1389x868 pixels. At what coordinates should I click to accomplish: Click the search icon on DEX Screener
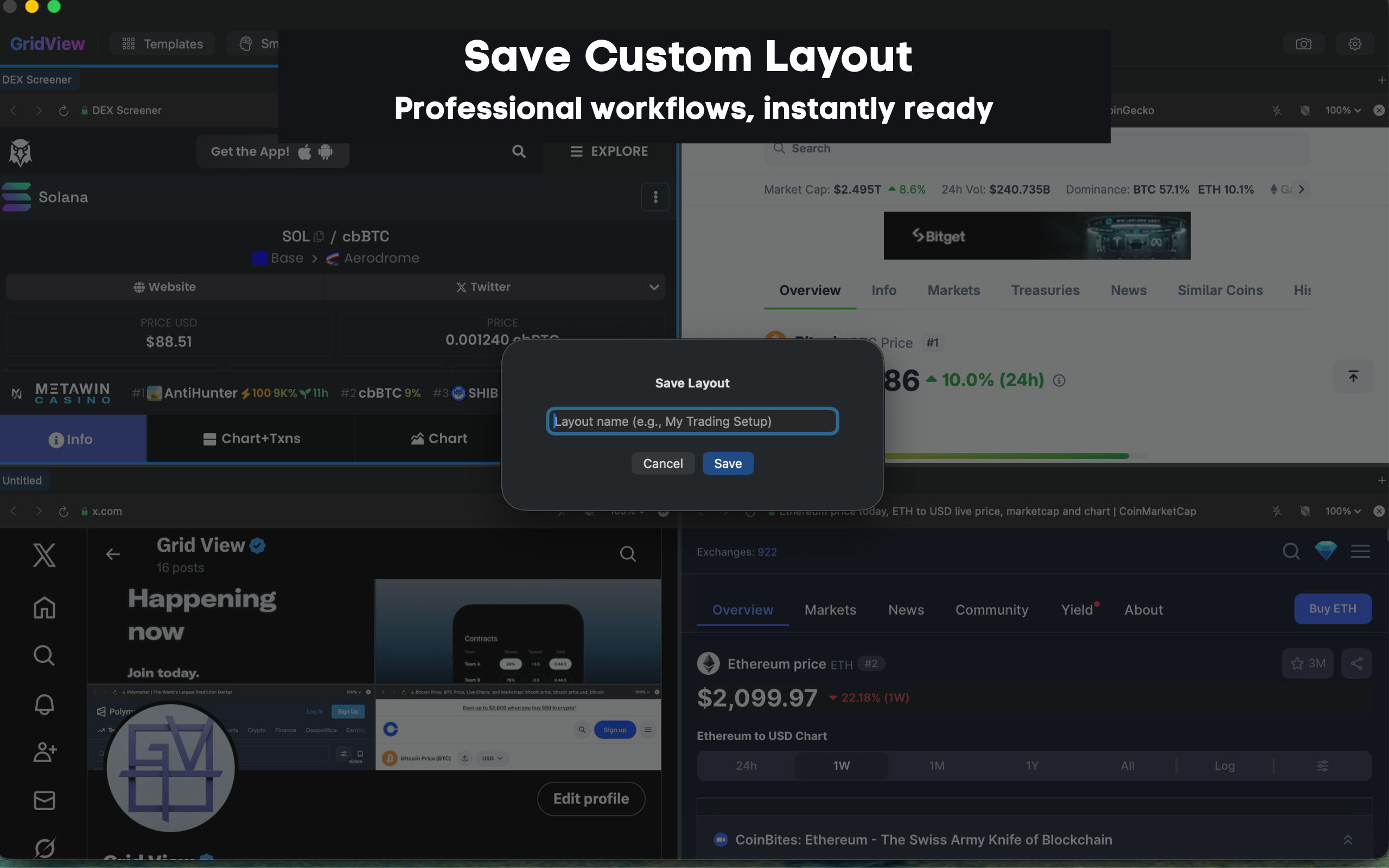[518, 151]
